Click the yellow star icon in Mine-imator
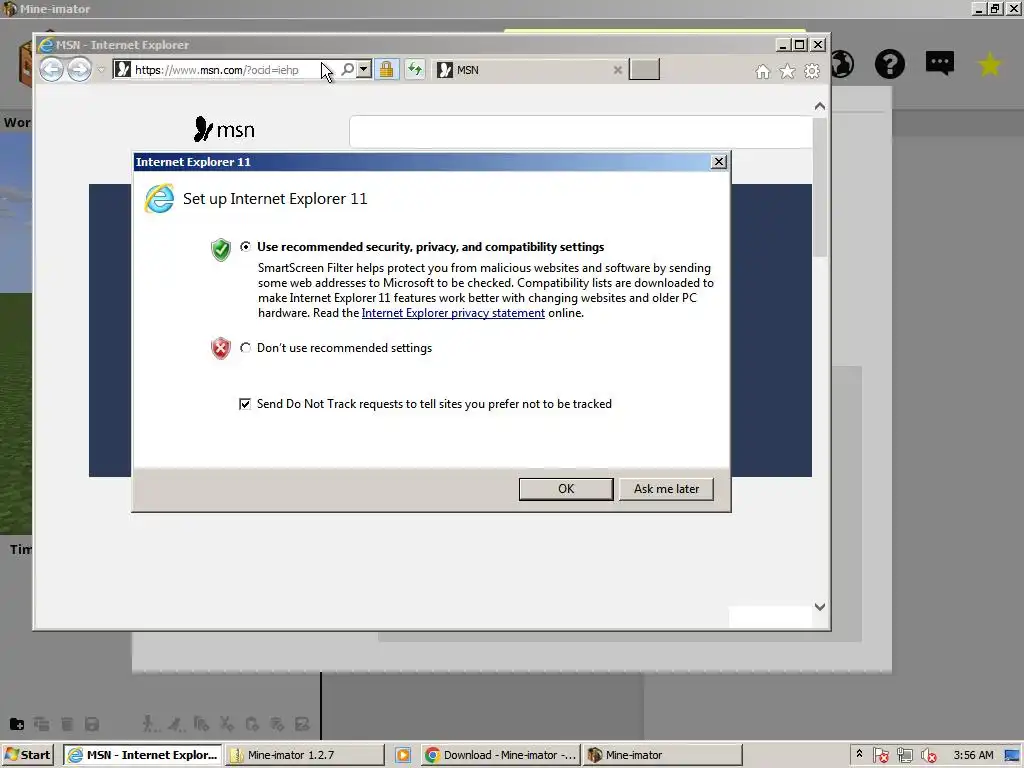Image resolution: width=1024 pixels, height=768 pixels. click(x=989, y=64)
